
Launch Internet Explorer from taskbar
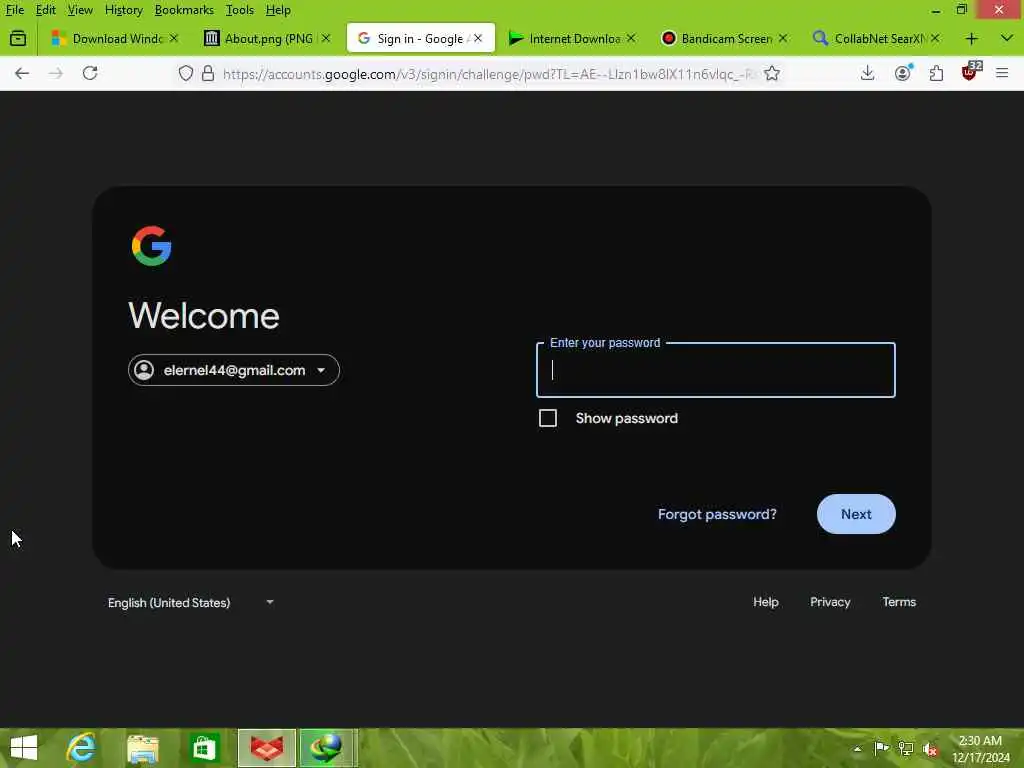[81, 748]
